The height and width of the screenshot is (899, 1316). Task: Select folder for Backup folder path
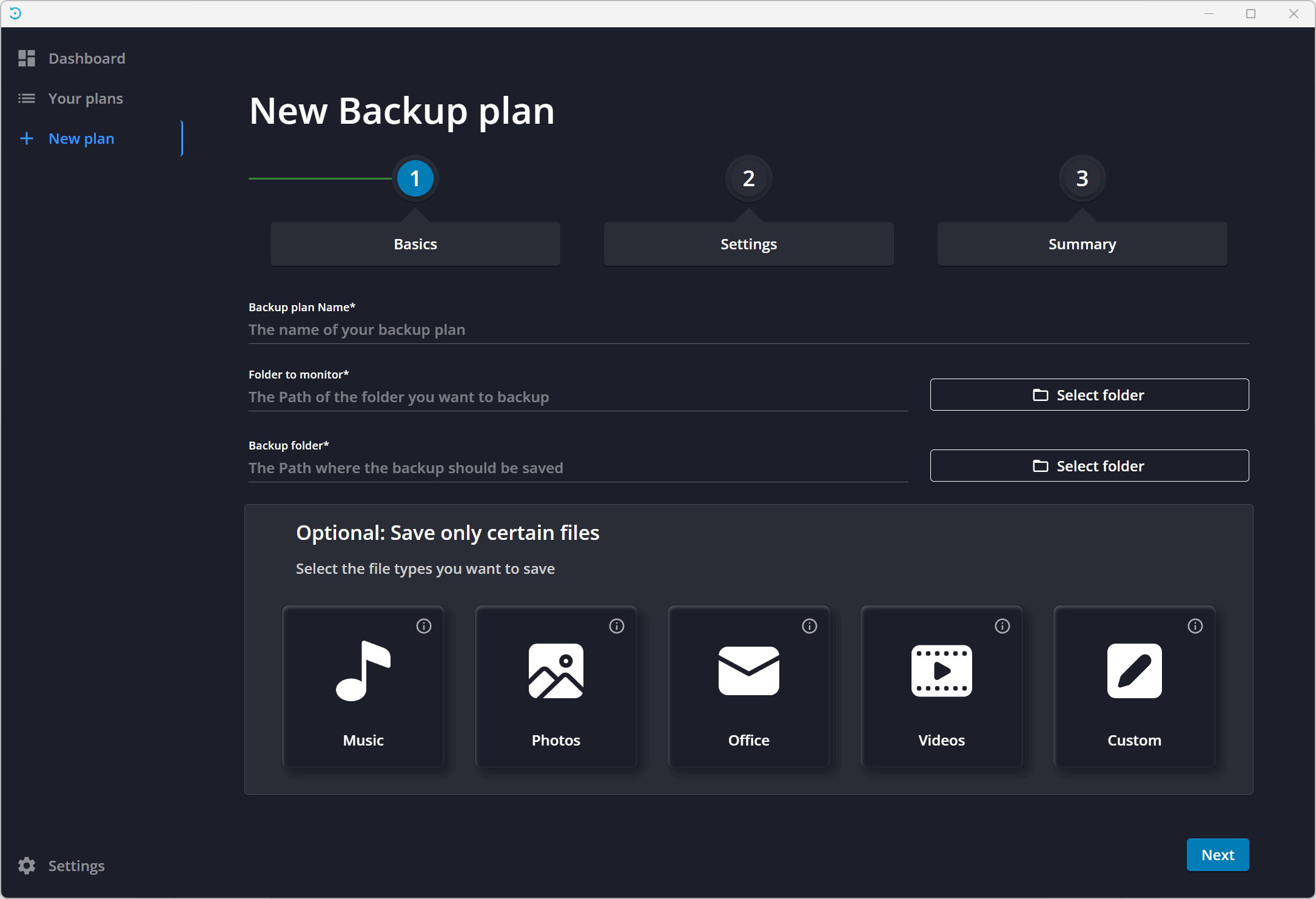click(1090, 465)
